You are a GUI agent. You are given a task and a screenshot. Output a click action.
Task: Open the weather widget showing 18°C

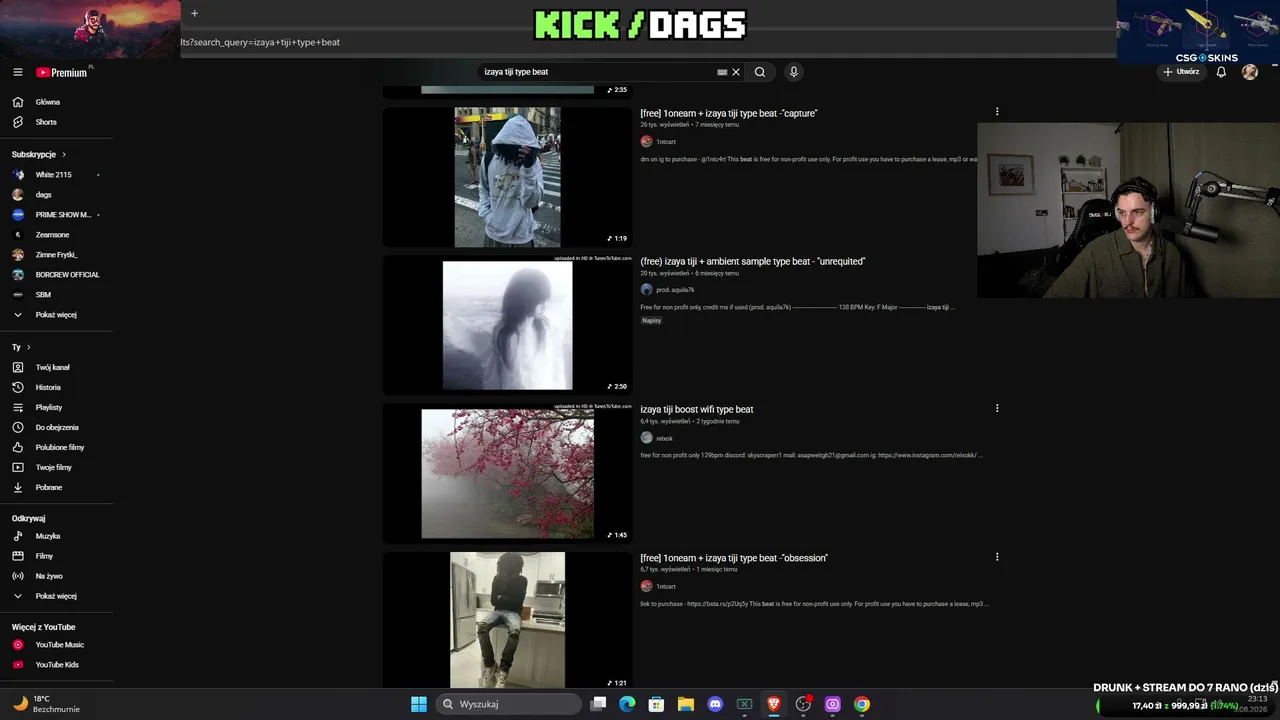click(45, 704)
